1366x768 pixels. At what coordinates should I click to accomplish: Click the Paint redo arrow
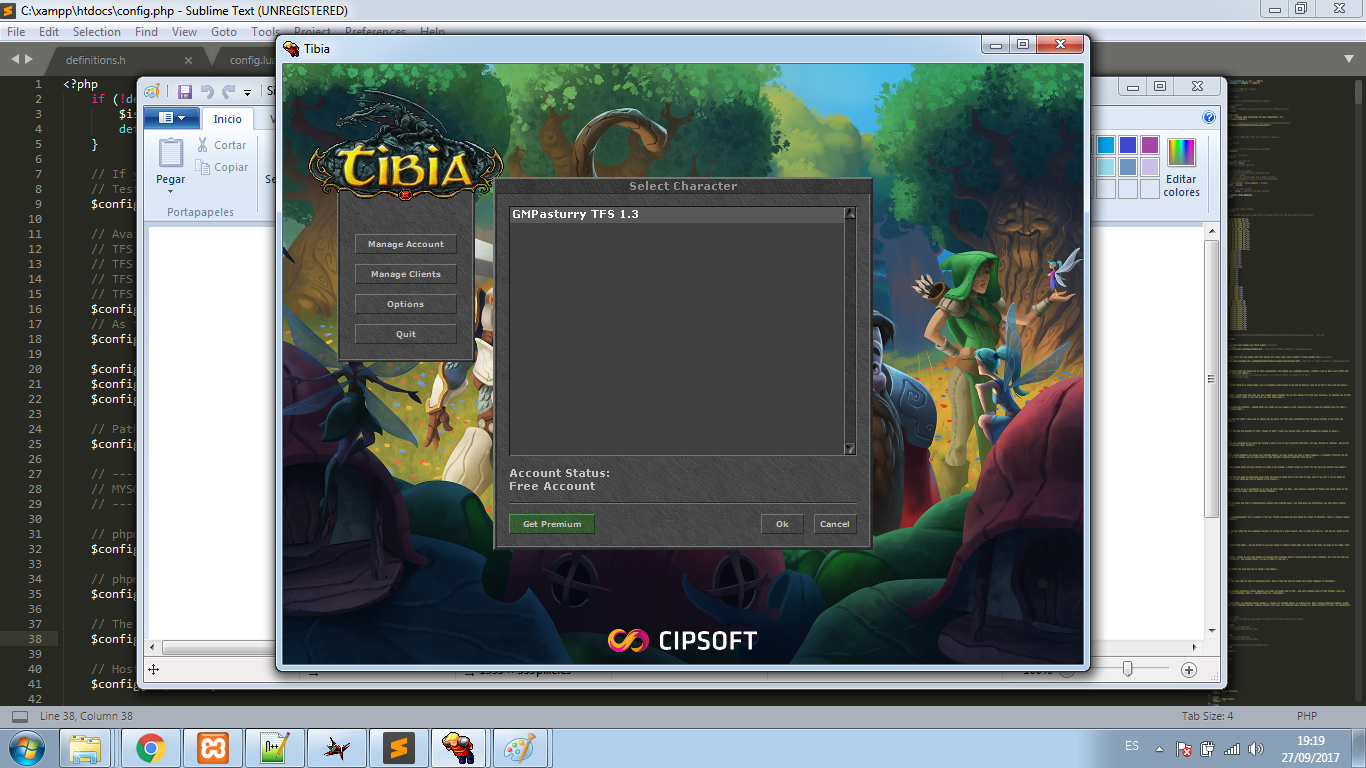(229, 91)
